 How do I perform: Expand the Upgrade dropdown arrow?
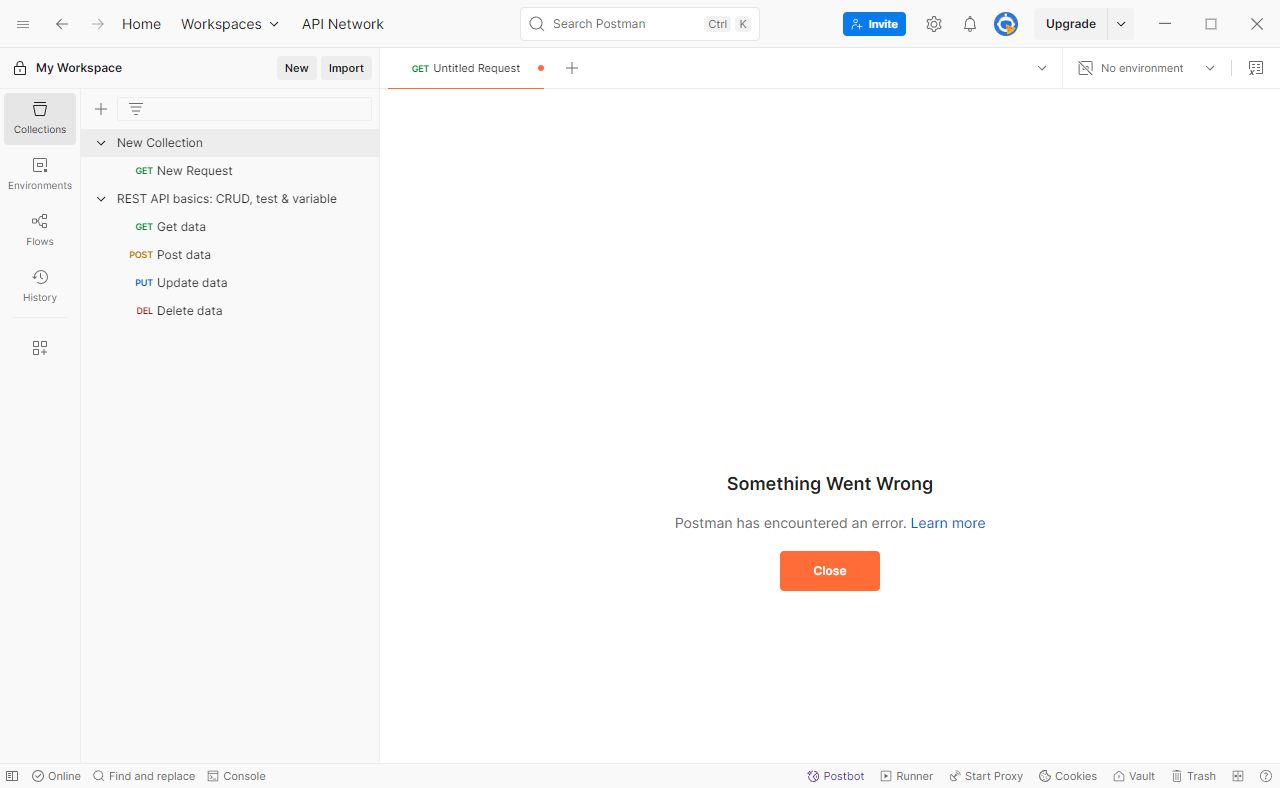tap(1121, 24)
